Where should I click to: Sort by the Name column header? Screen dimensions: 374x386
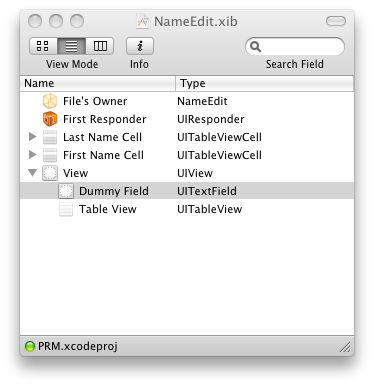[x=98, y=83]
